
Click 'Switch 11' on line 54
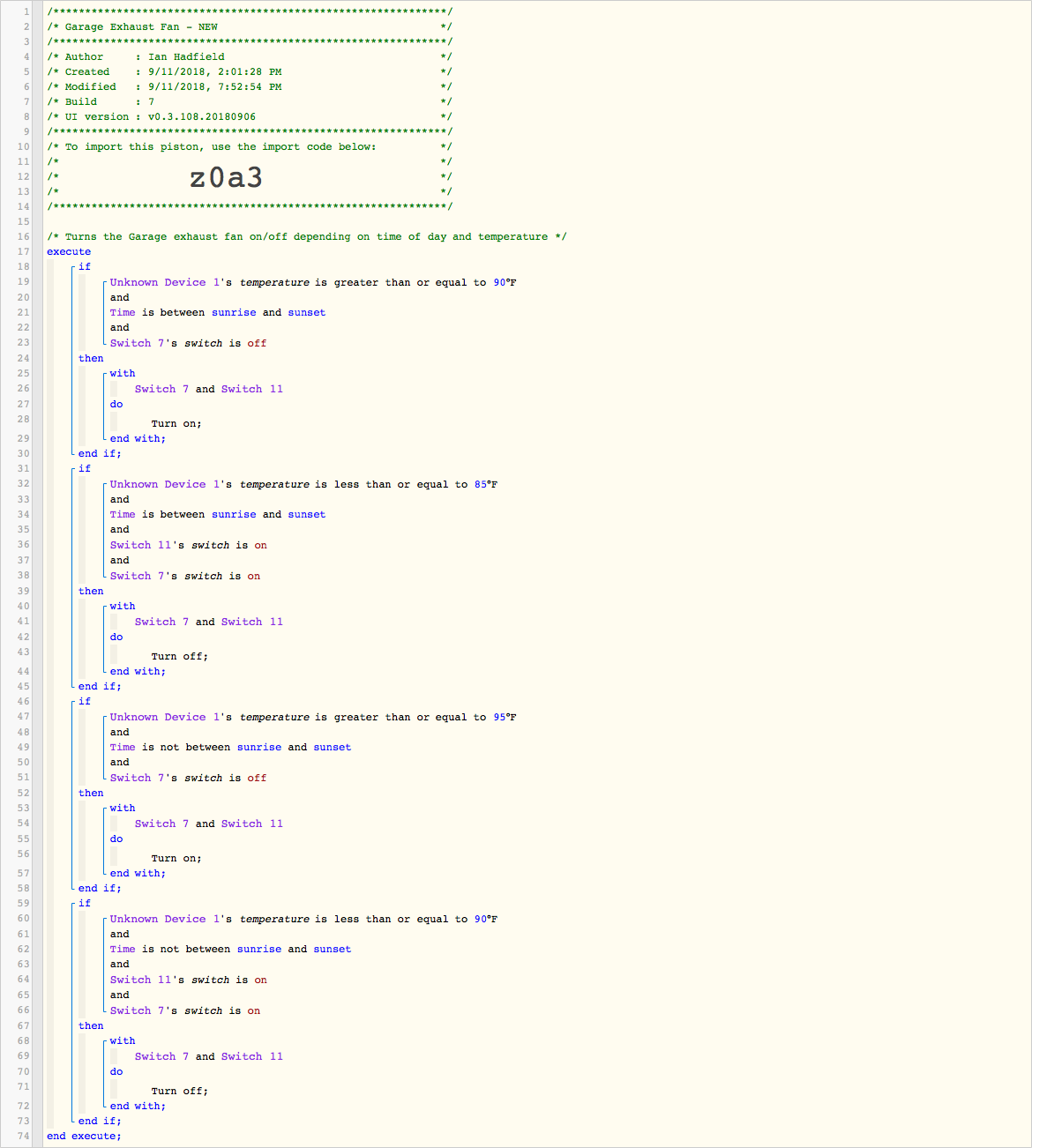point(252,824)
